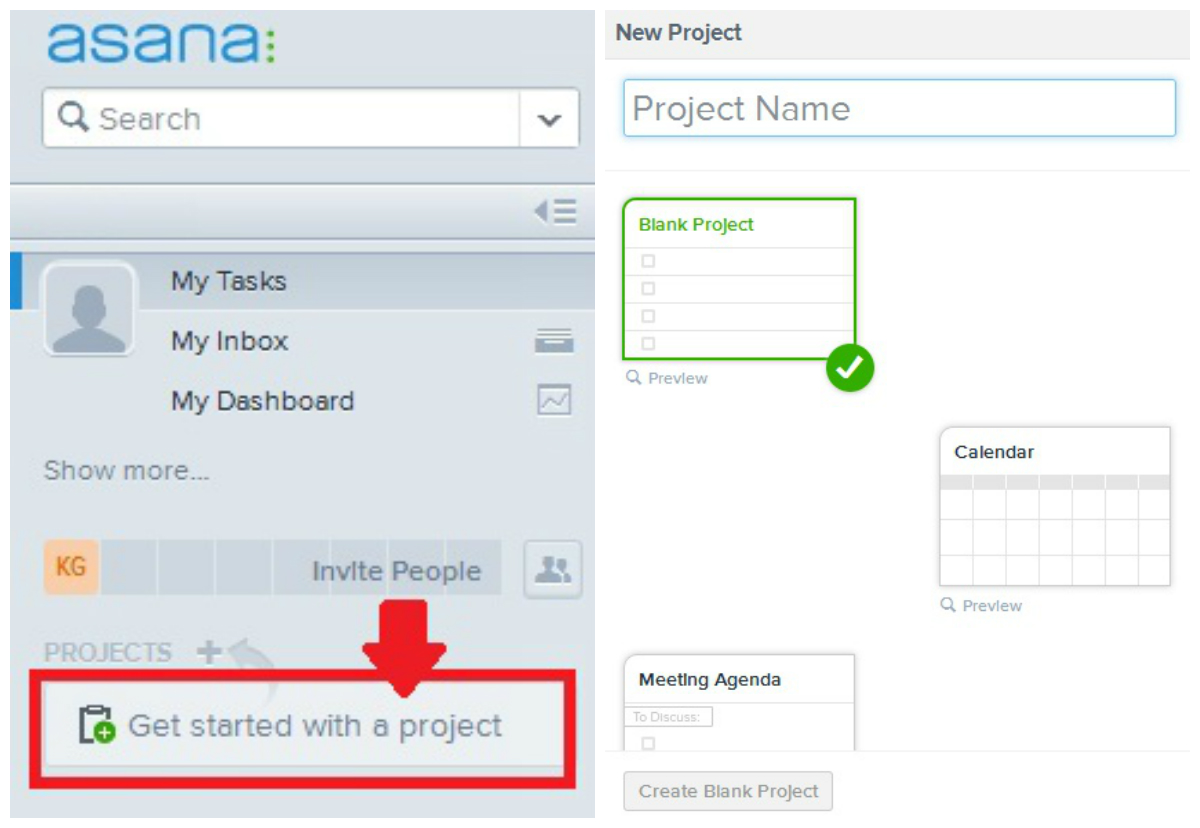
Task: Select the Meeting Agenda template thumbnail
Action: (x=739, y=702)
